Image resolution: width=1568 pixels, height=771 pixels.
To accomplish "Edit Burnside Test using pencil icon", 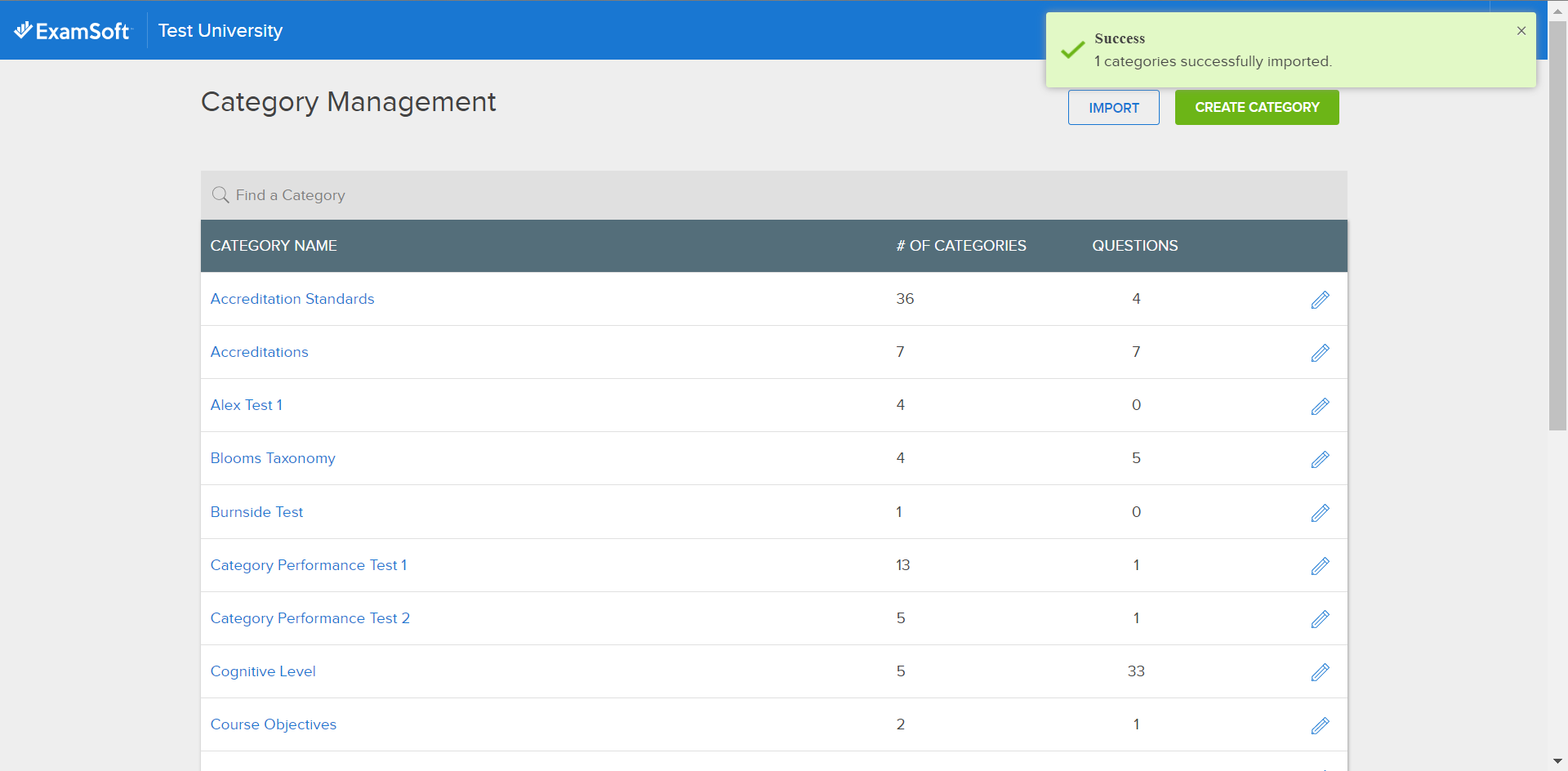I will click(1320, 513).
